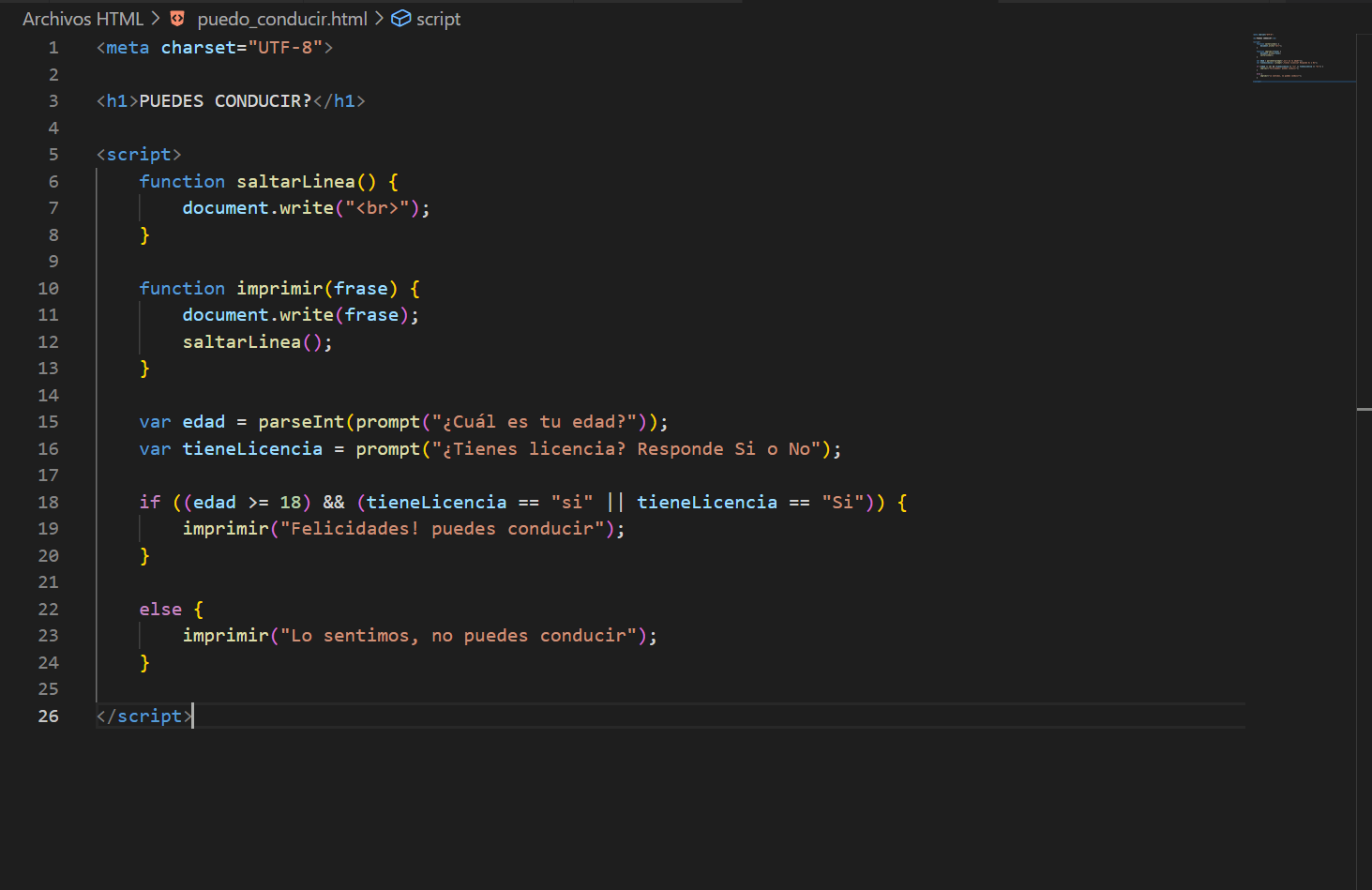1372x890 pixels.
Task: Click the function keyword on line 6
Action: coord(182,182)
